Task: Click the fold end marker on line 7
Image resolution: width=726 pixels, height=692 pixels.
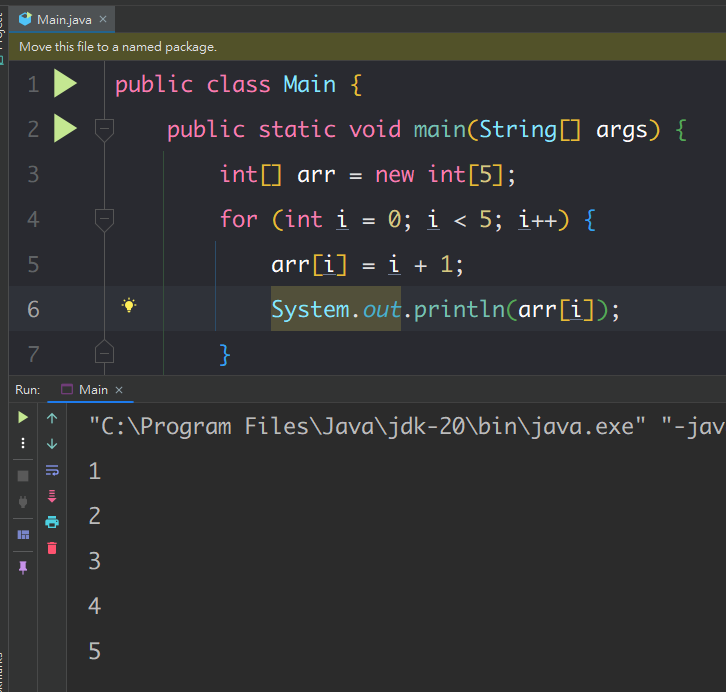Action: [104, 352]
